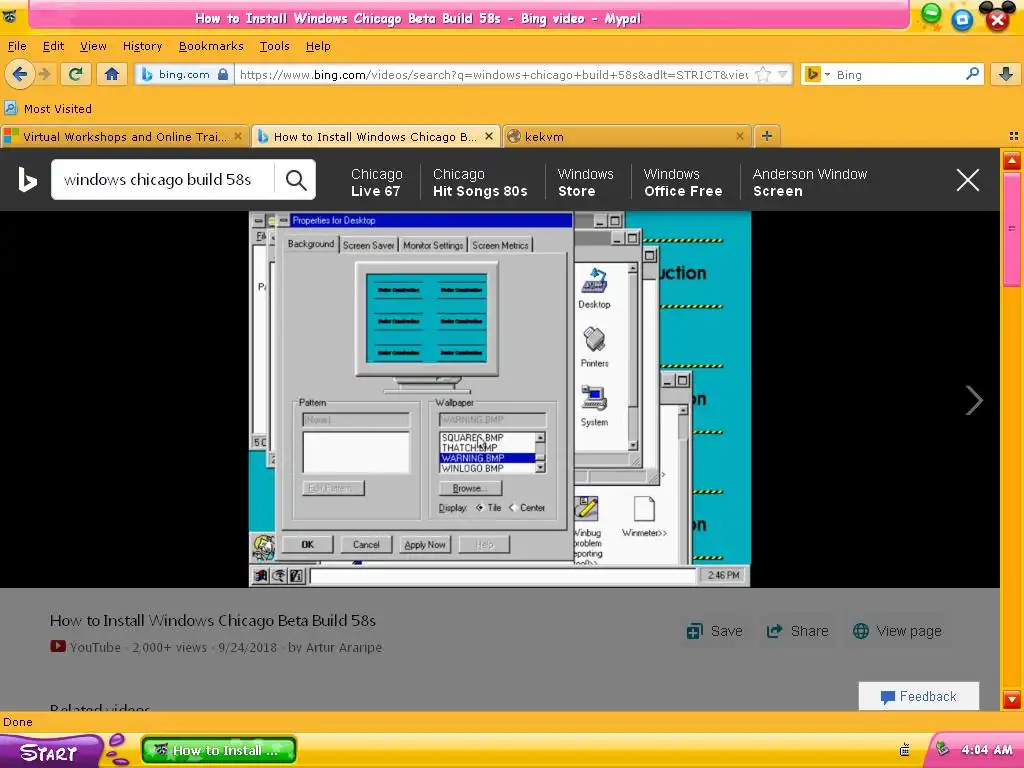The image size is (1024, 768).
Task: Click the Bing page search magnifier button
Action: point(296,180)
